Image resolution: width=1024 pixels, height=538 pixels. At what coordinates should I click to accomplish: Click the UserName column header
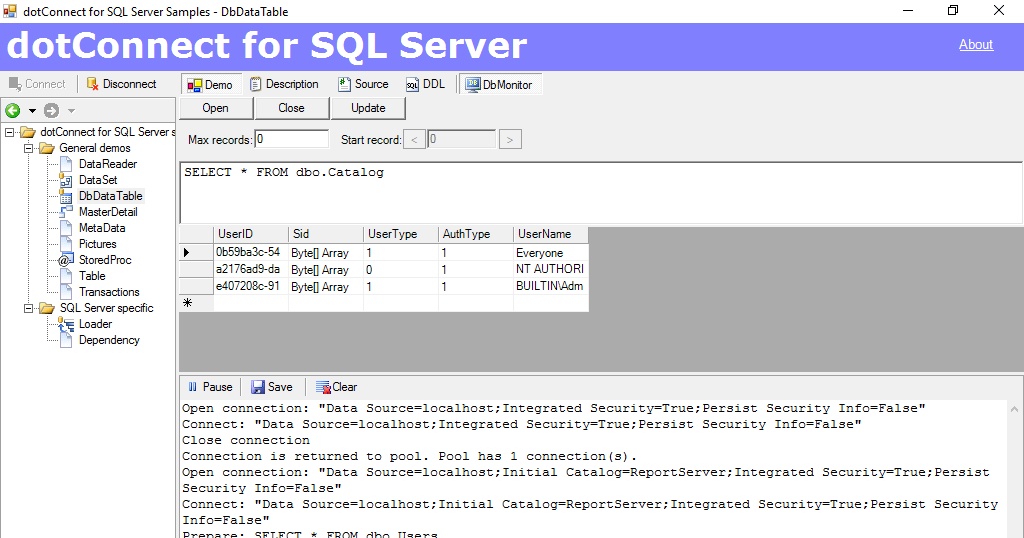click(551, 234)
